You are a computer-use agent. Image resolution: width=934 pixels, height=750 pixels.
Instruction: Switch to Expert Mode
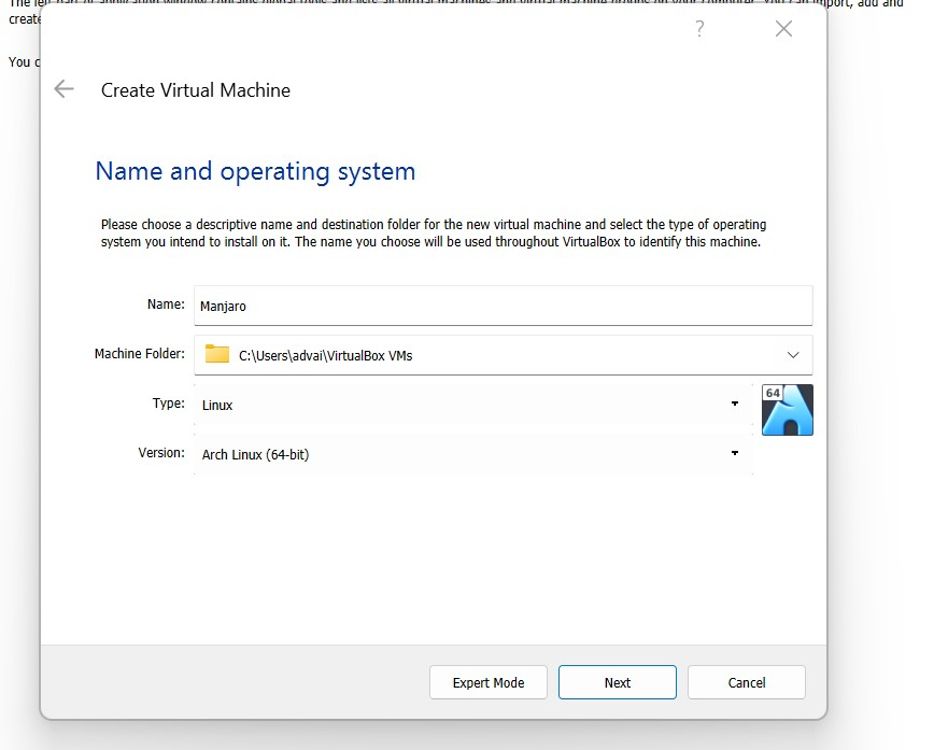click(488, 682)
